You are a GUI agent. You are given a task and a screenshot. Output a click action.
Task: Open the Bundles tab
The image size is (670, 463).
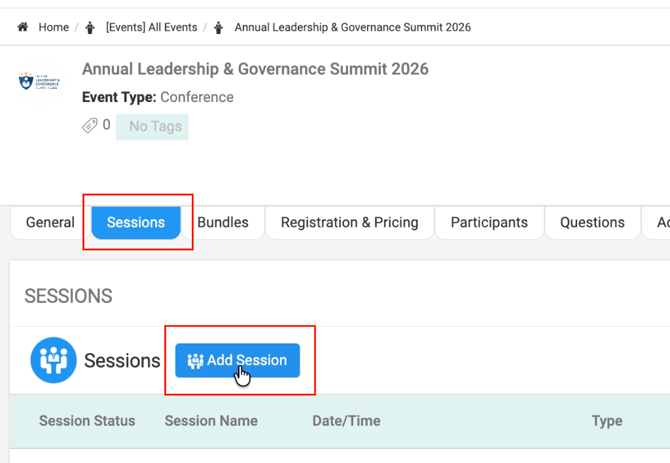point(223,223)
